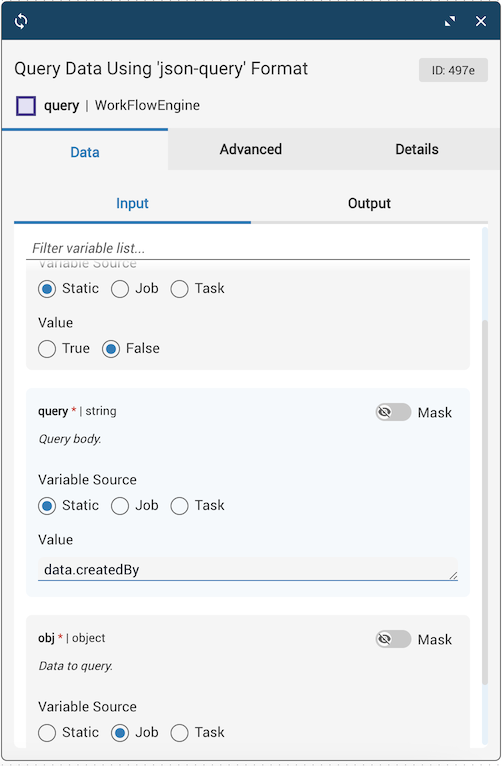Click the data.createdBy value text area
This screenshot has height=766, width=503.
pos(248,570)
